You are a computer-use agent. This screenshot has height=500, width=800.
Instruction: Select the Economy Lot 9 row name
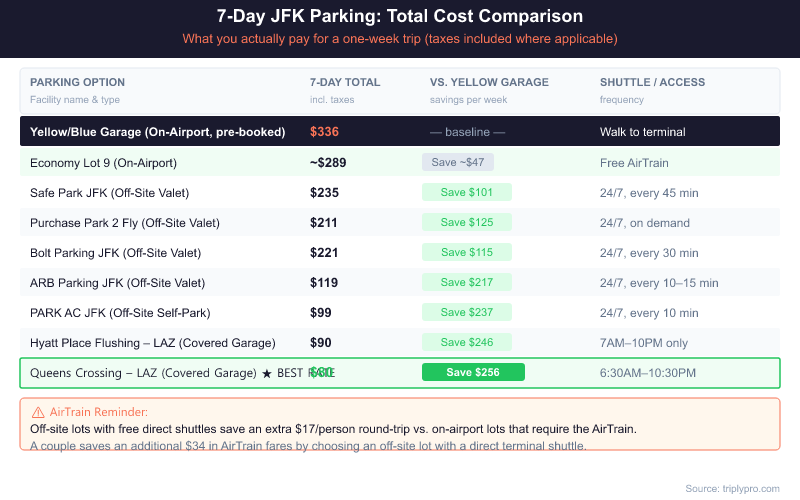point(103,162)
